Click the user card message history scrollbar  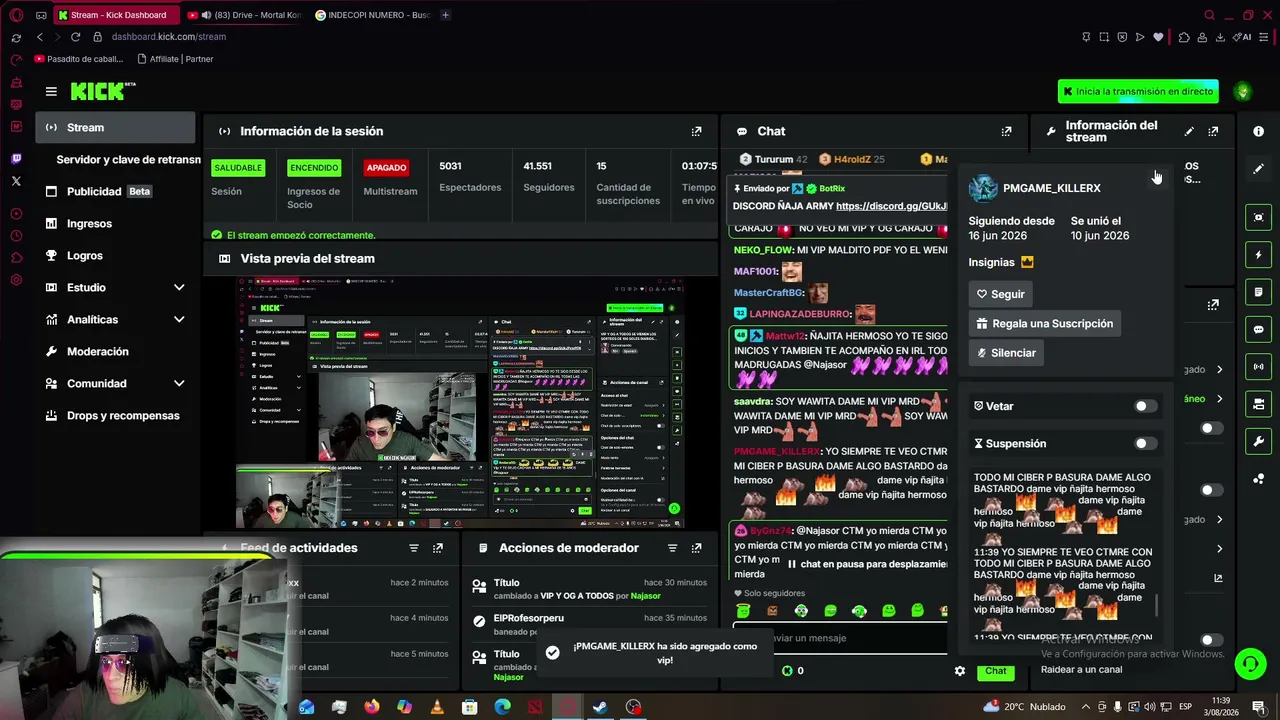coord(1157,605)
